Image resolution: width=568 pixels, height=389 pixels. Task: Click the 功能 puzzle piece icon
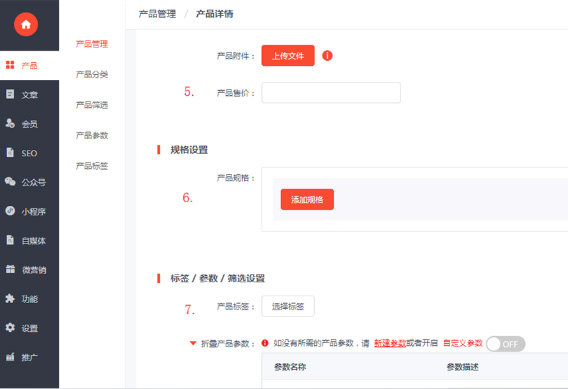pos(10,298)
